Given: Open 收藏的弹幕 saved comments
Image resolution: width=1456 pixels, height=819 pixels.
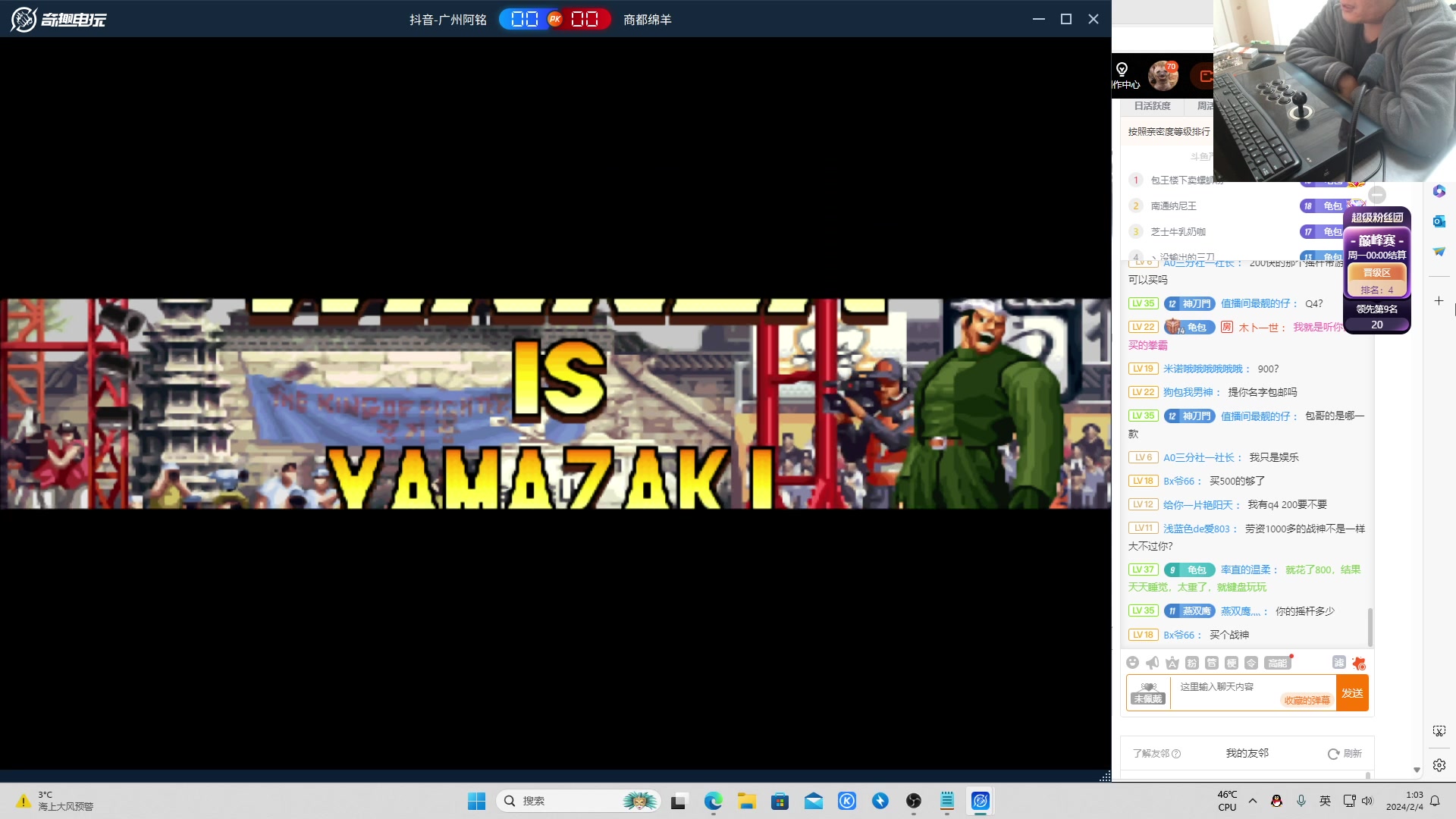Looking at the screenshot, I should [1307, 700].
